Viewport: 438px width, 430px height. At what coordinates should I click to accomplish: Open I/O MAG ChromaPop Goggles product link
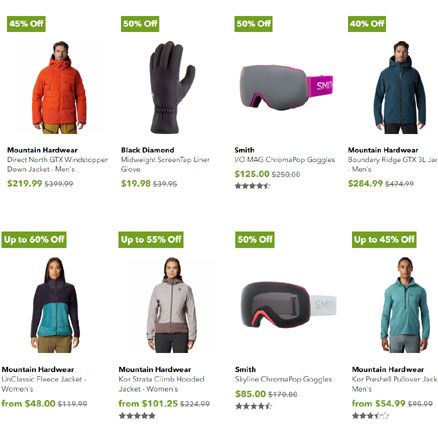tap(285, 160)
